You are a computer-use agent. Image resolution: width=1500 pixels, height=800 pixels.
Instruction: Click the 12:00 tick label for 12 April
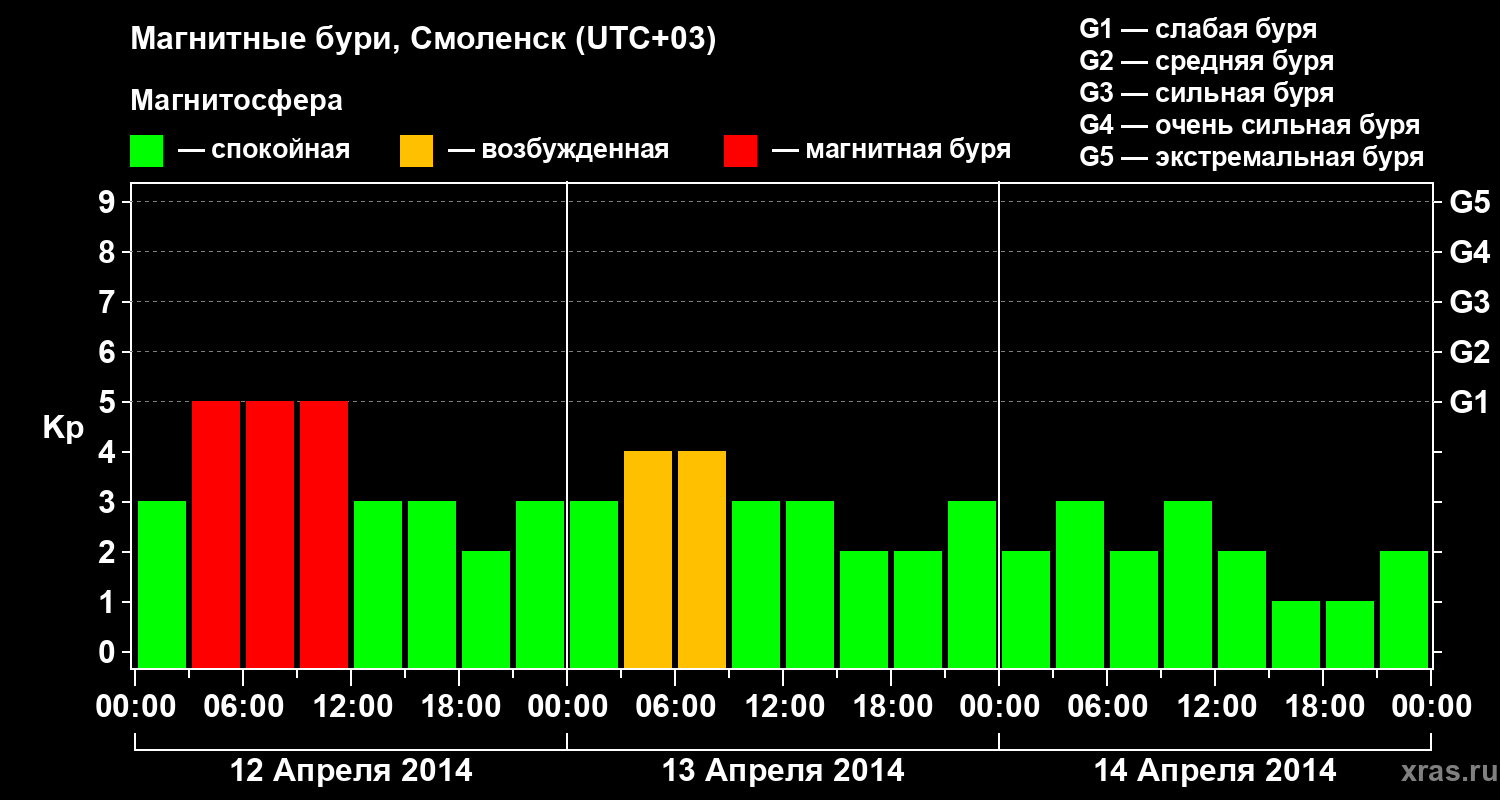(x=351, y=707)
